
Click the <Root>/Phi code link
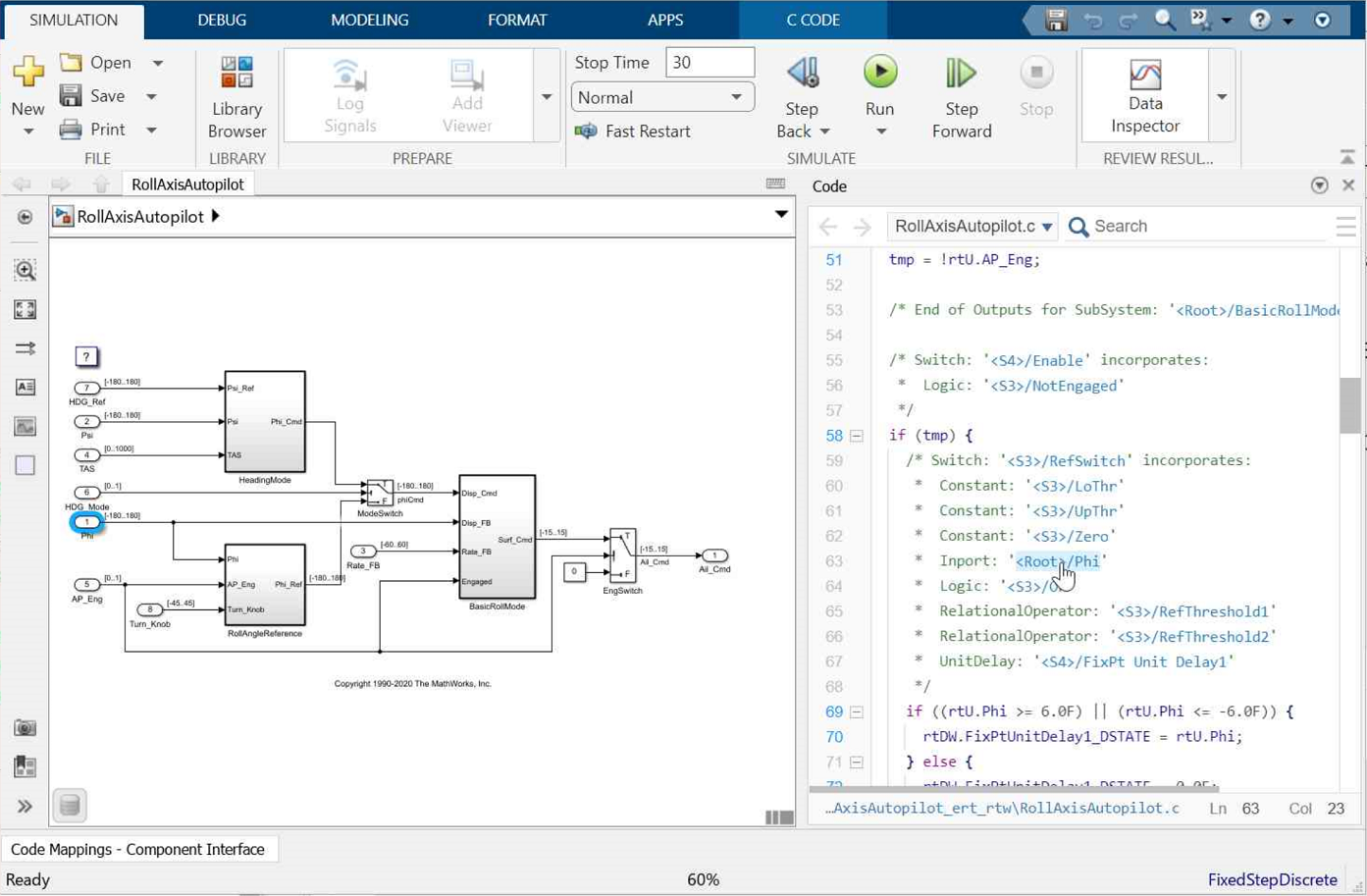(x=1057, y=561)
